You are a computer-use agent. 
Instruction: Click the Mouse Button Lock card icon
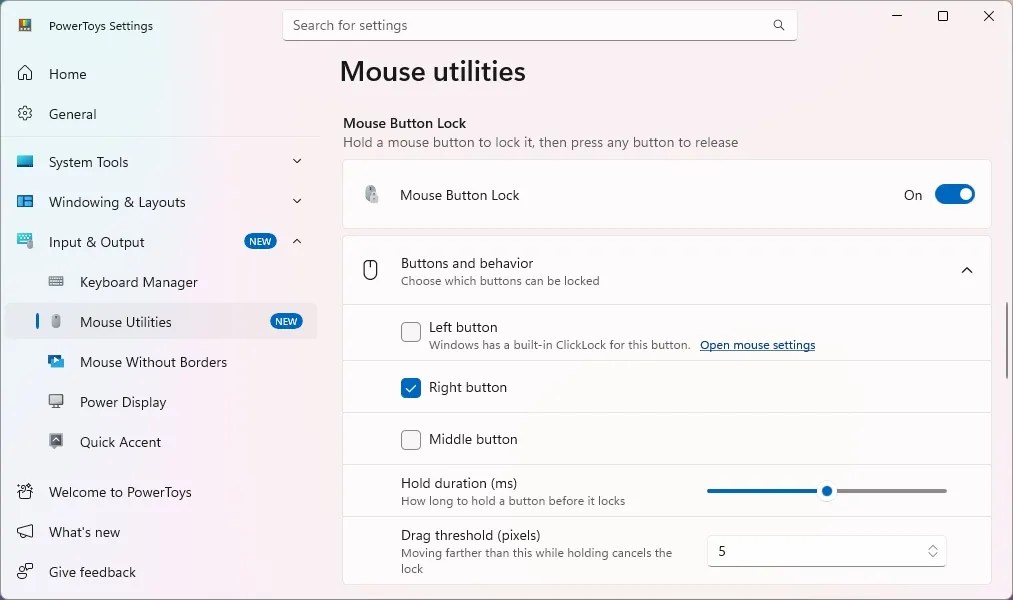(x=371, y=194)
